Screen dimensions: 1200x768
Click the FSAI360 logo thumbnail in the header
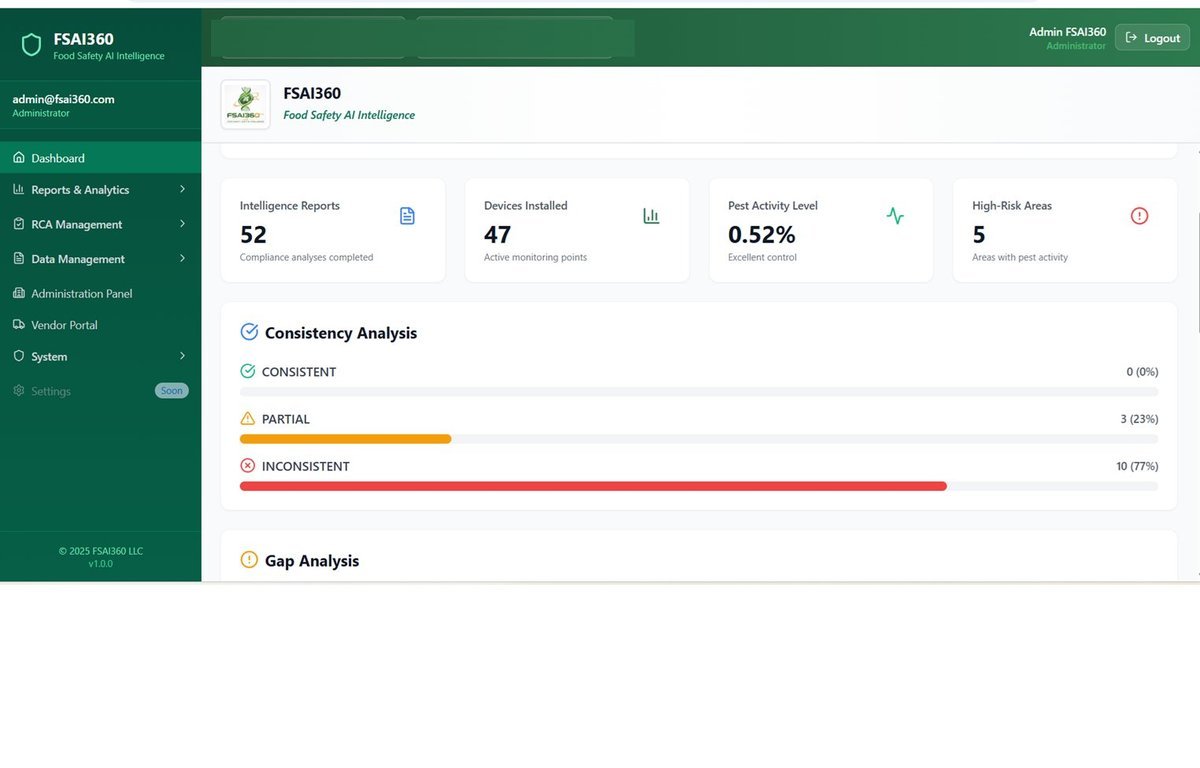coord(245,103)
